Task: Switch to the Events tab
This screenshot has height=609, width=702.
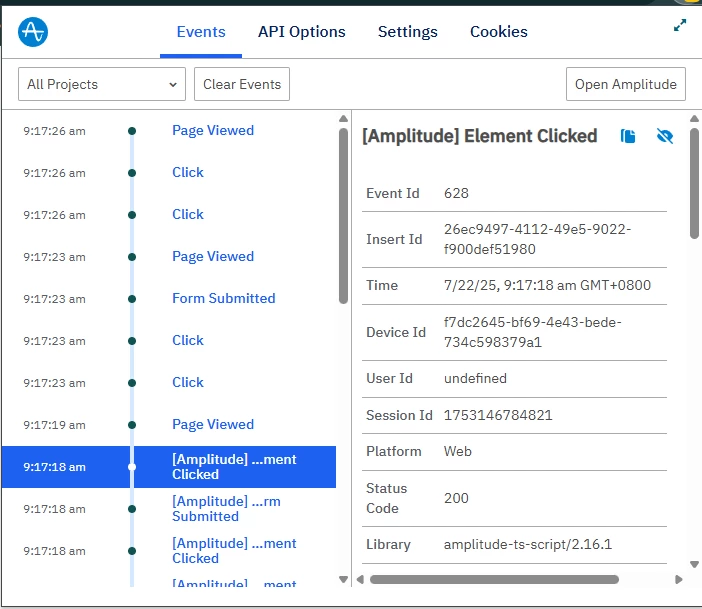Action: [x=201, y=32]
